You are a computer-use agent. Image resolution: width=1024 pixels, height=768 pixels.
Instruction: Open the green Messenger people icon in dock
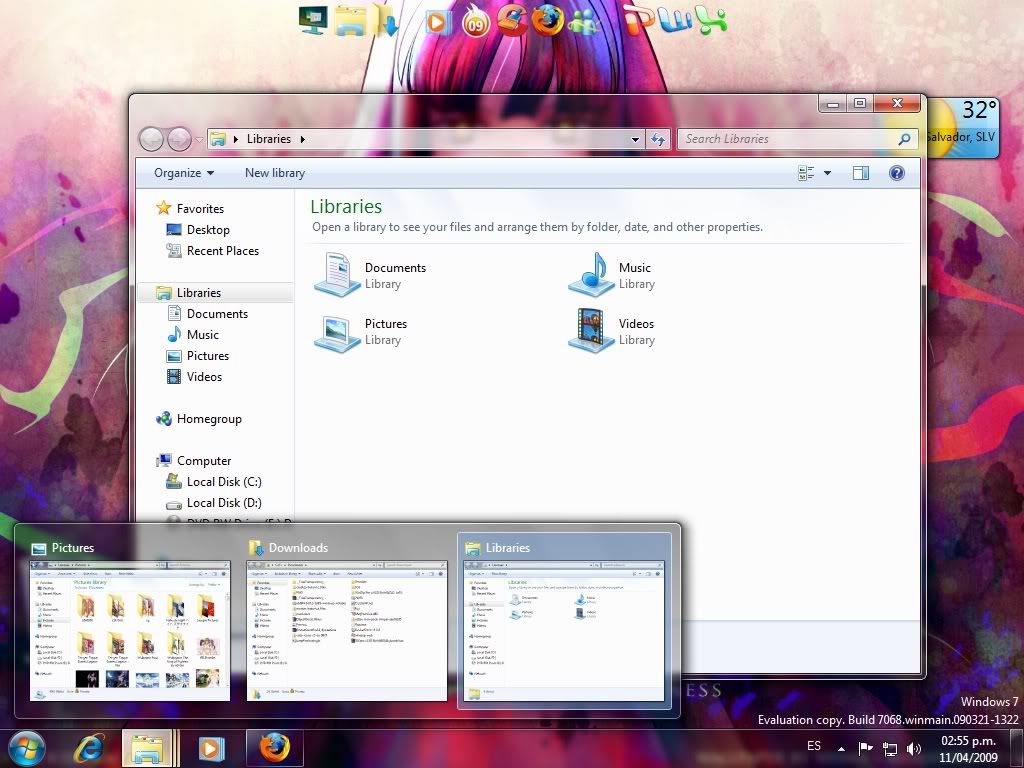(584, 22)
